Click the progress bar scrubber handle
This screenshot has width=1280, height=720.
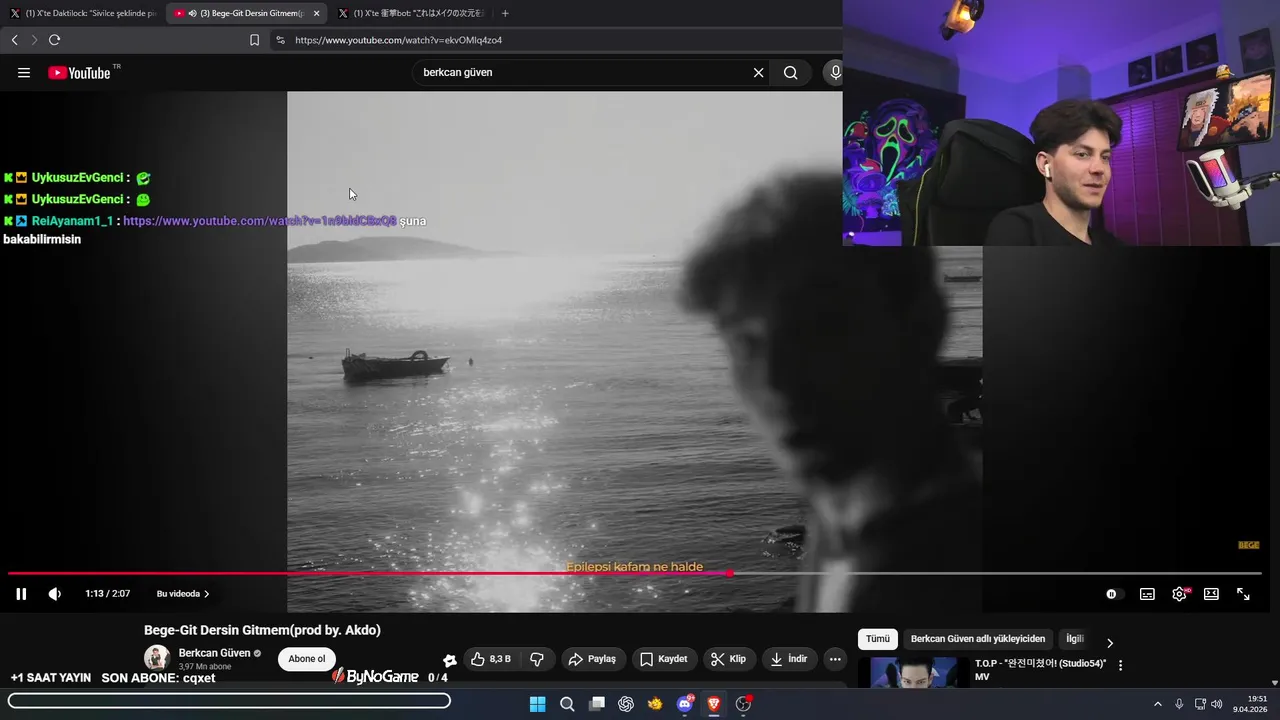pos(730,573)
